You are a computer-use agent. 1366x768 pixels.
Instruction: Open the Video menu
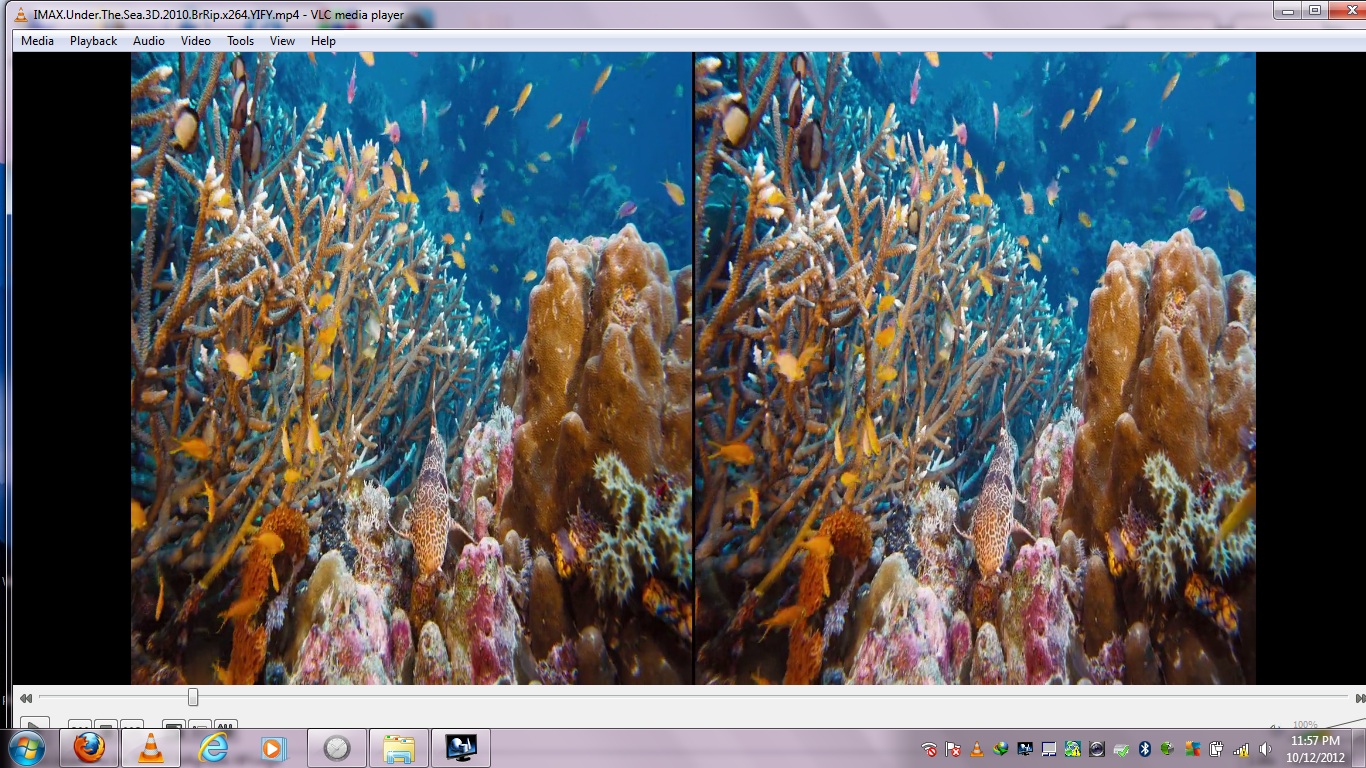(x=195, y=41)
